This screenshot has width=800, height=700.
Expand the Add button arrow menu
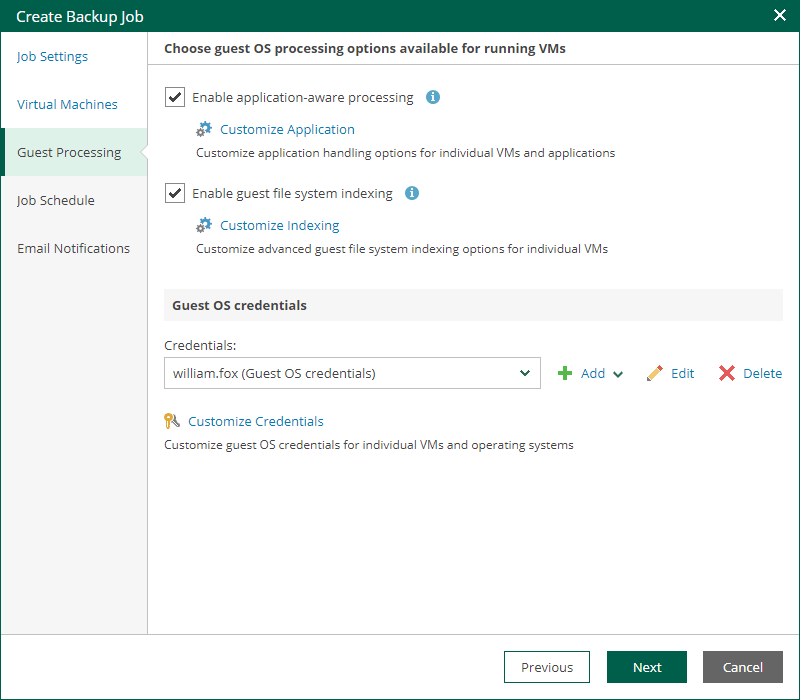618,374
